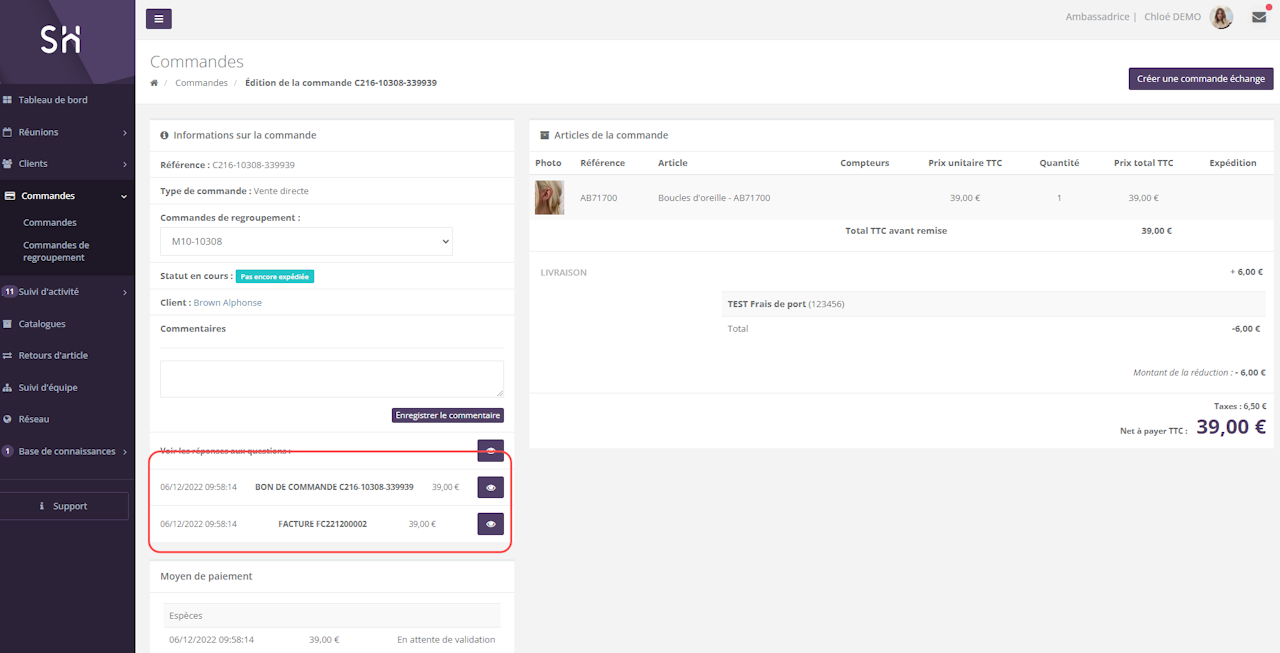Click inside the Commentaires text area
This screenshot has width=1280, height=653.
click(331, 379)
